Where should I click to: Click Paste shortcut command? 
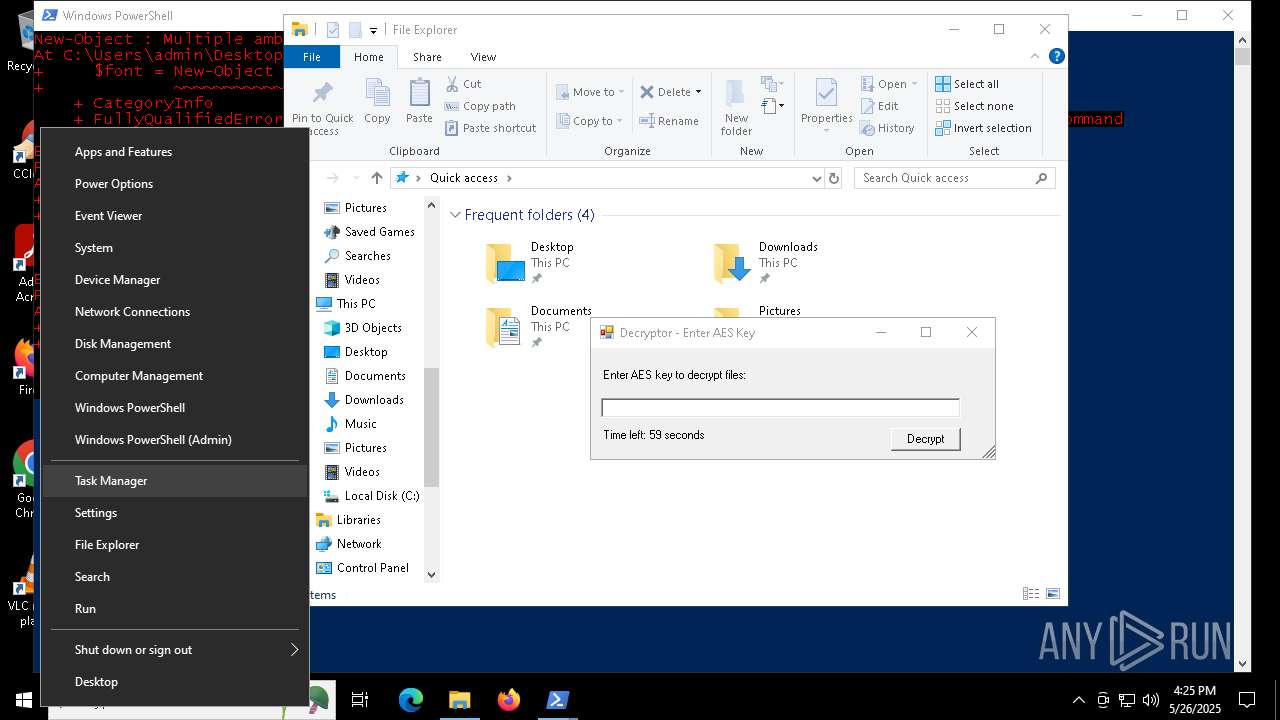coord(491,128)
